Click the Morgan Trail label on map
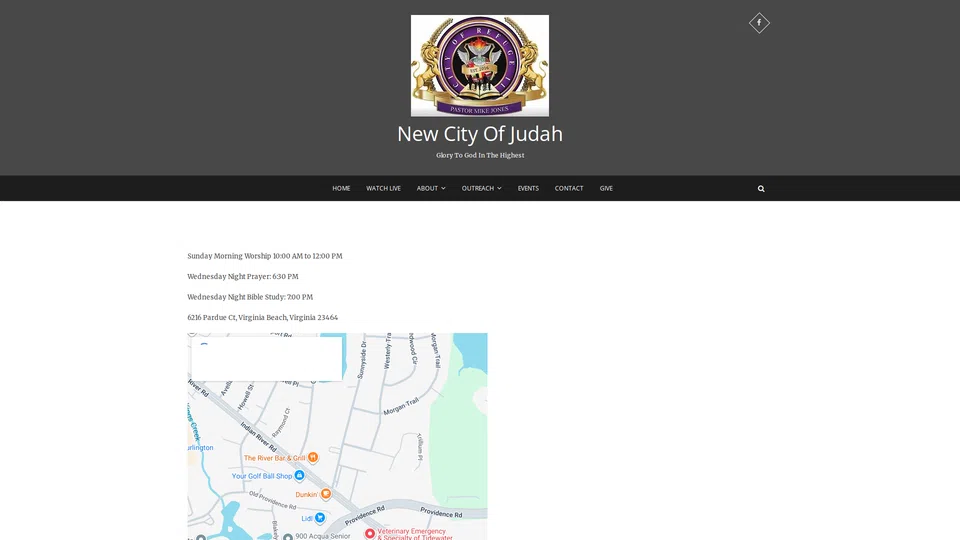Viewport: 960px width, 540px height. click(x=401, y=406)
